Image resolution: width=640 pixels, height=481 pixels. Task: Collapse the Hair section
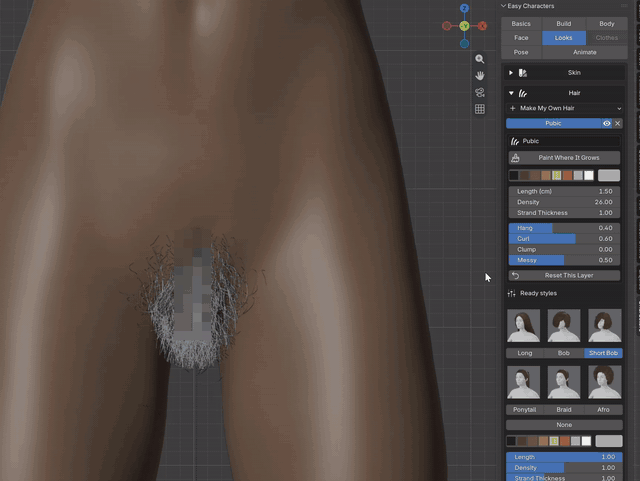(x=511, y=93)
